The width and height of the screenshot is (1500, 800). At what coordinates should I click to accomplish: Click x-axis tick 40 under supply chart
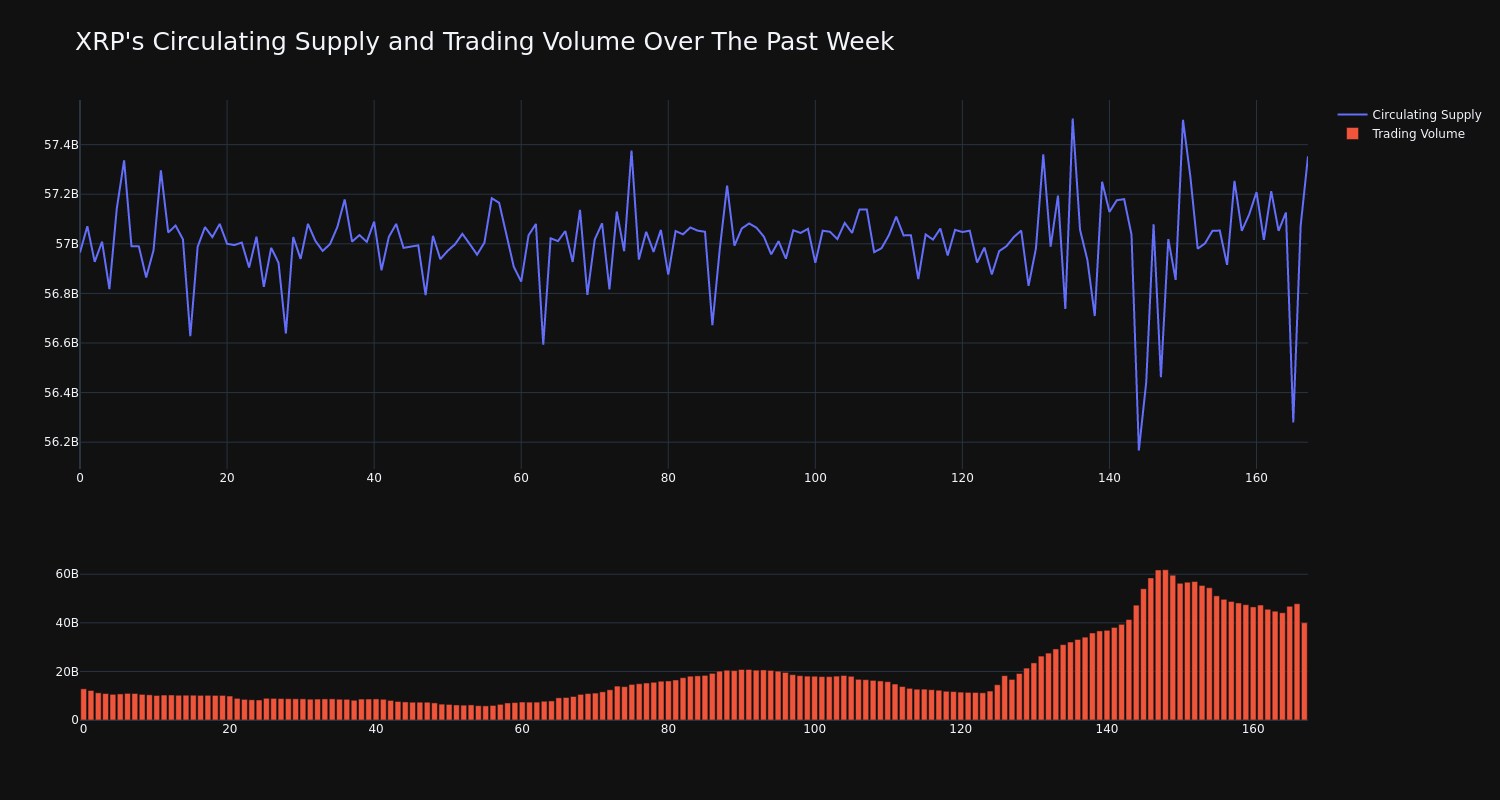click(x=374, y=478)
